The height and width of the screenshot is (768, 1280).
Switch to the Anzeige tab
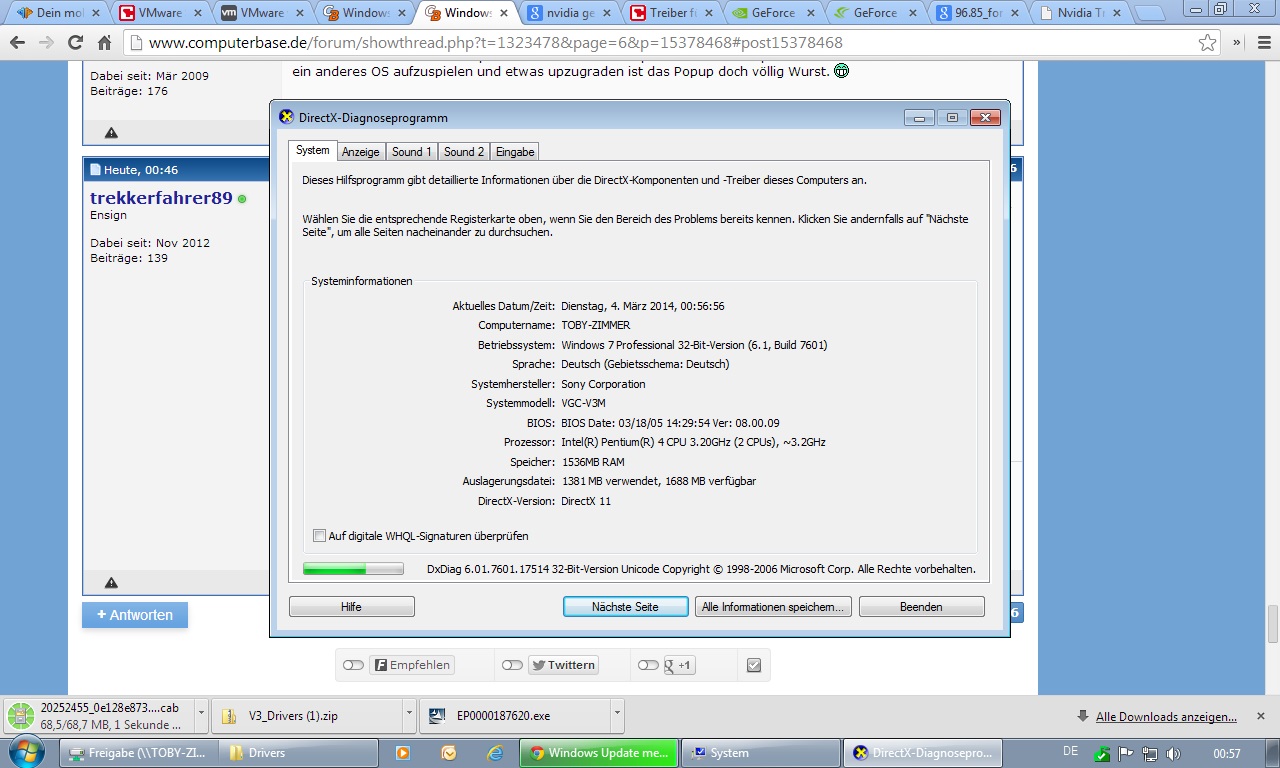360,152
